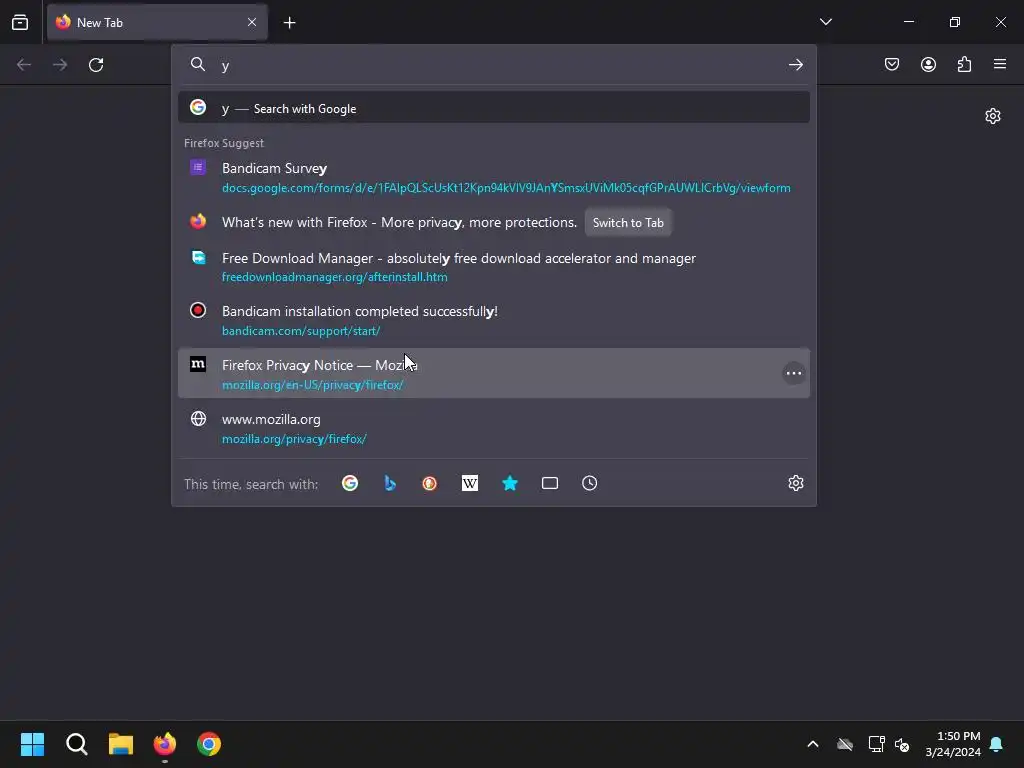This screenshot has width=1024, height=768.
Task: Select Firefox Privacy Notice — Mozilla suggestion
Action: click(x=494, y=374)
